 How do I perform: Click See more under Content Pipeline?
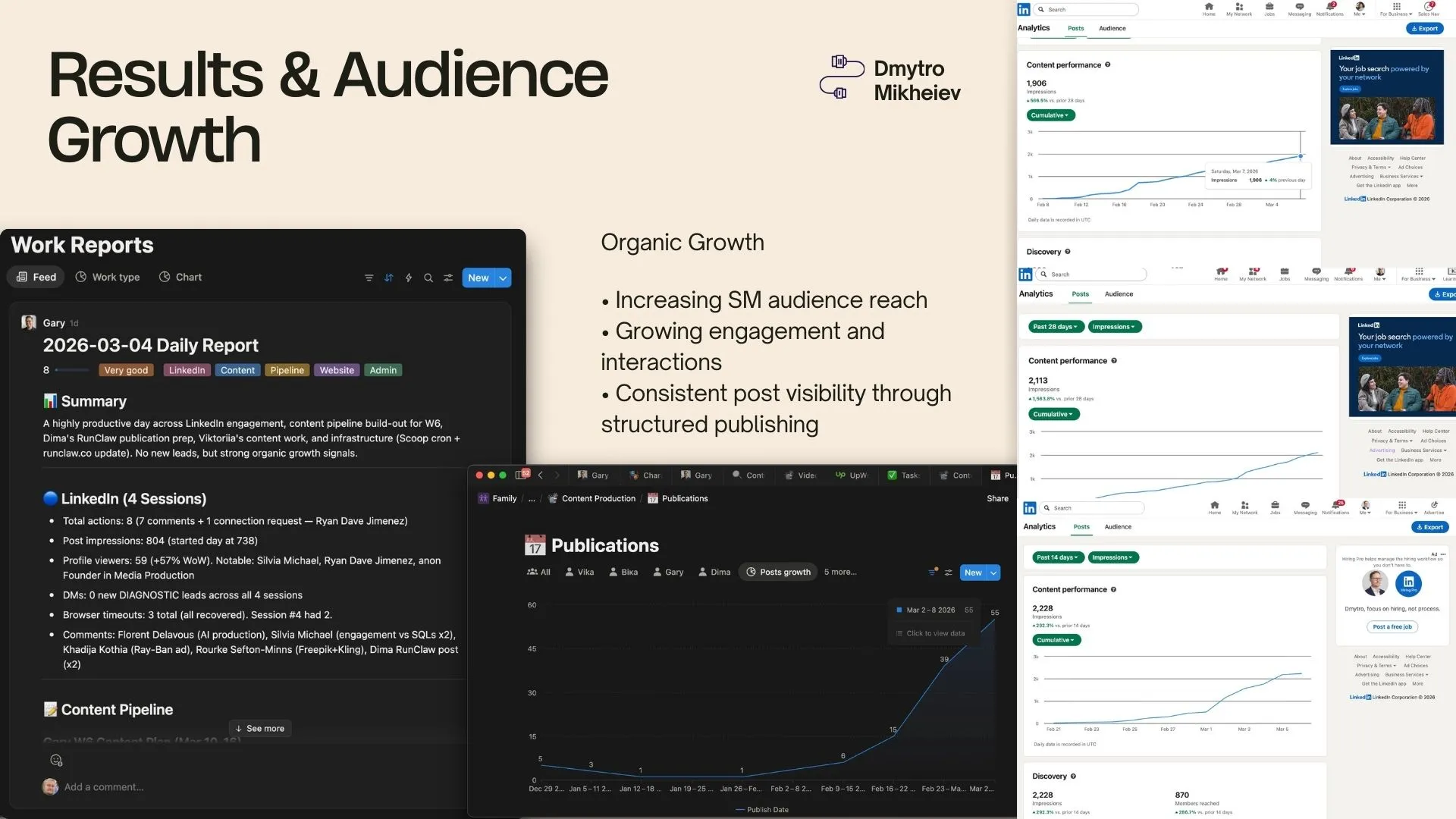259,728
